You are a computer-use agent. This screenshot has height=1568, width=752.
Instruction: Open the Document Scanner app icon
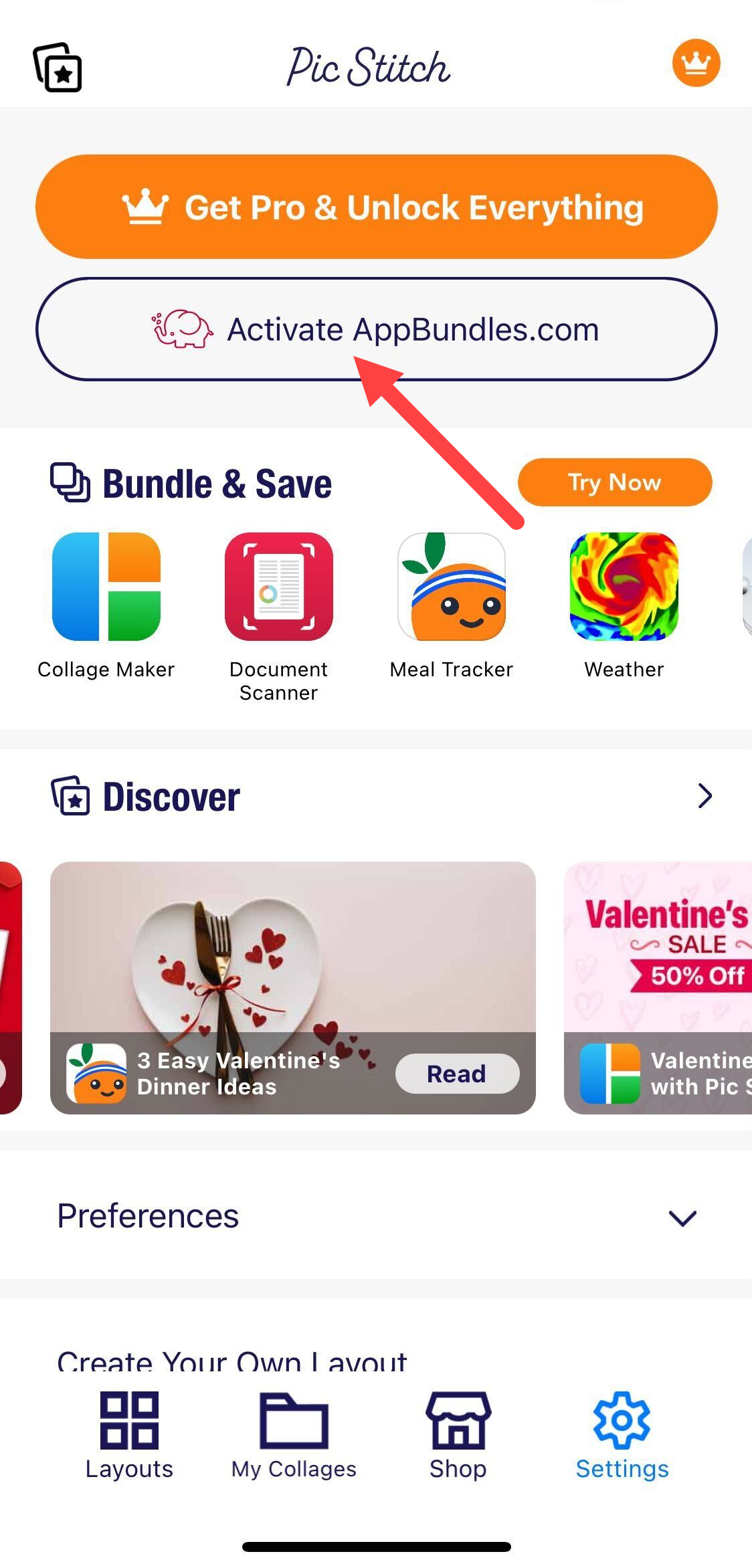[279, 587]
